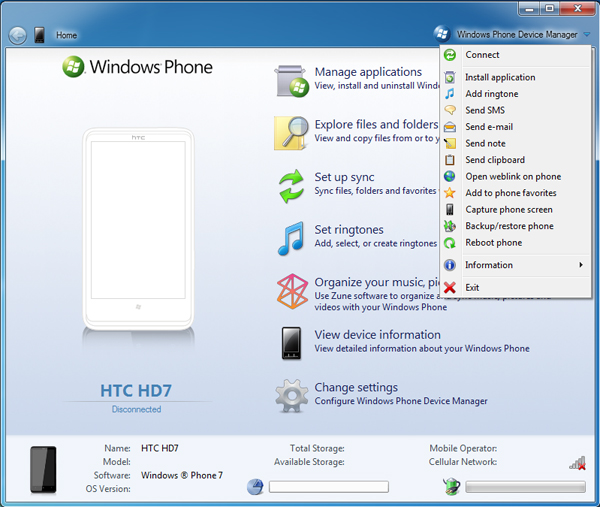Click the View device information phone icon
This screenshot has height=507, width=600.
(291, 343)
